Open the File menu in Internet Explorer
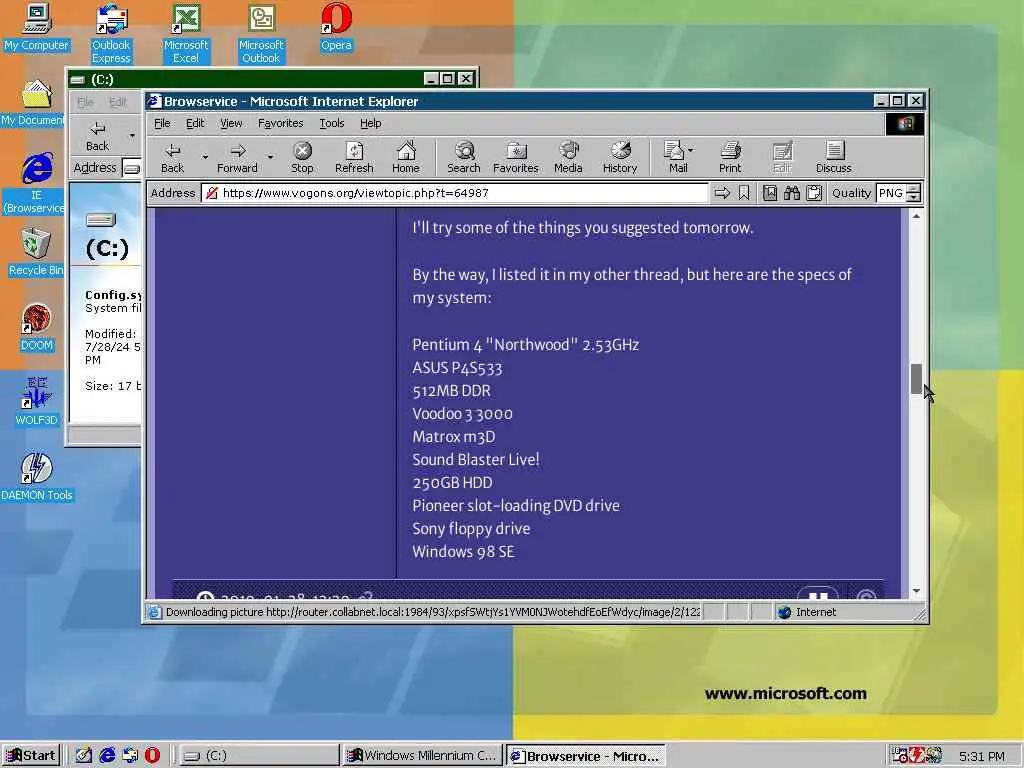This screenshot has width=1024, height=768. [162, 123]
